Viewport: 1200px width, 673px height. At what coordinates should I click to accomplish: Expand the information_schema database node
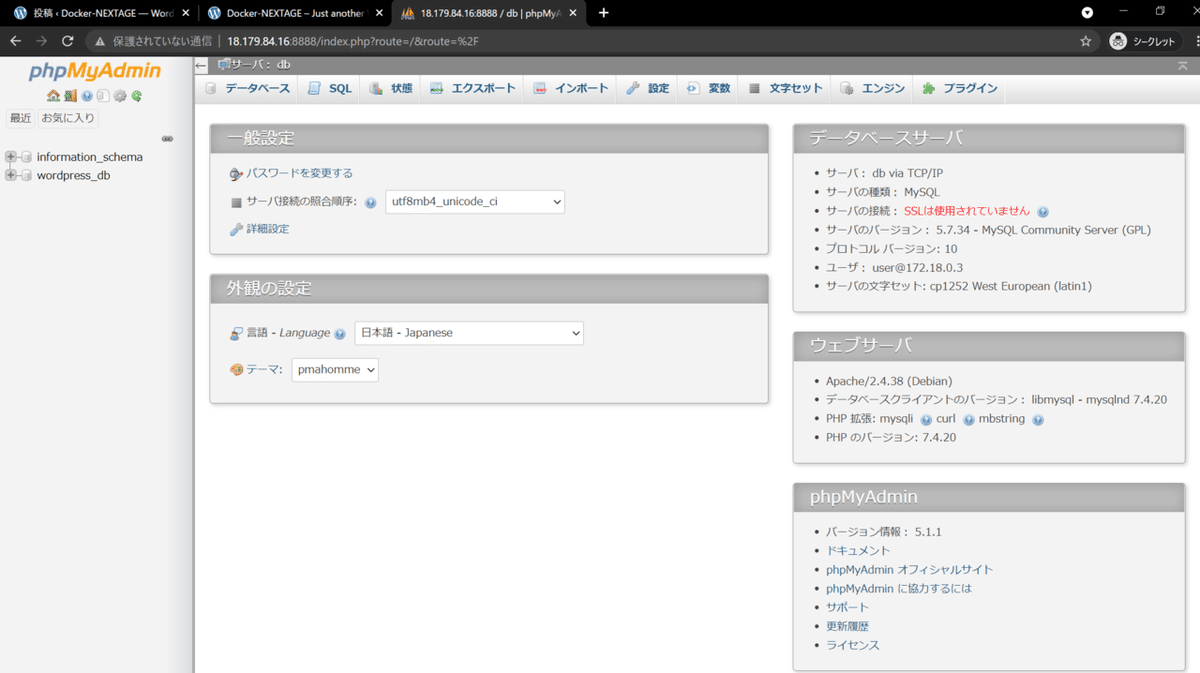(x=11, y=157)
